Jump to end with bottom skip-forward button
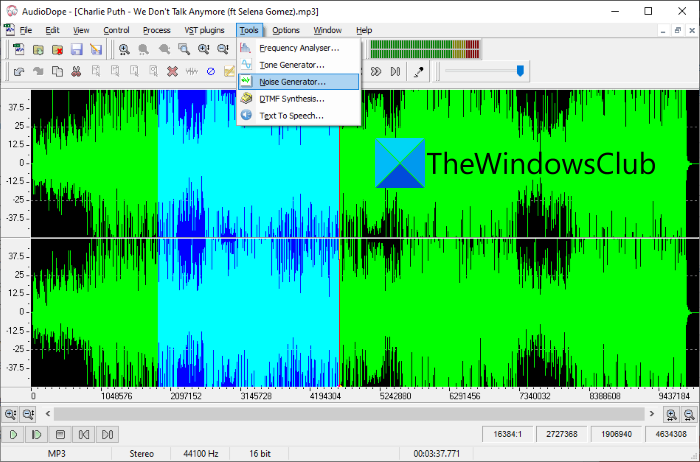The height and width of the screenshot is (462, 700). 107,434
